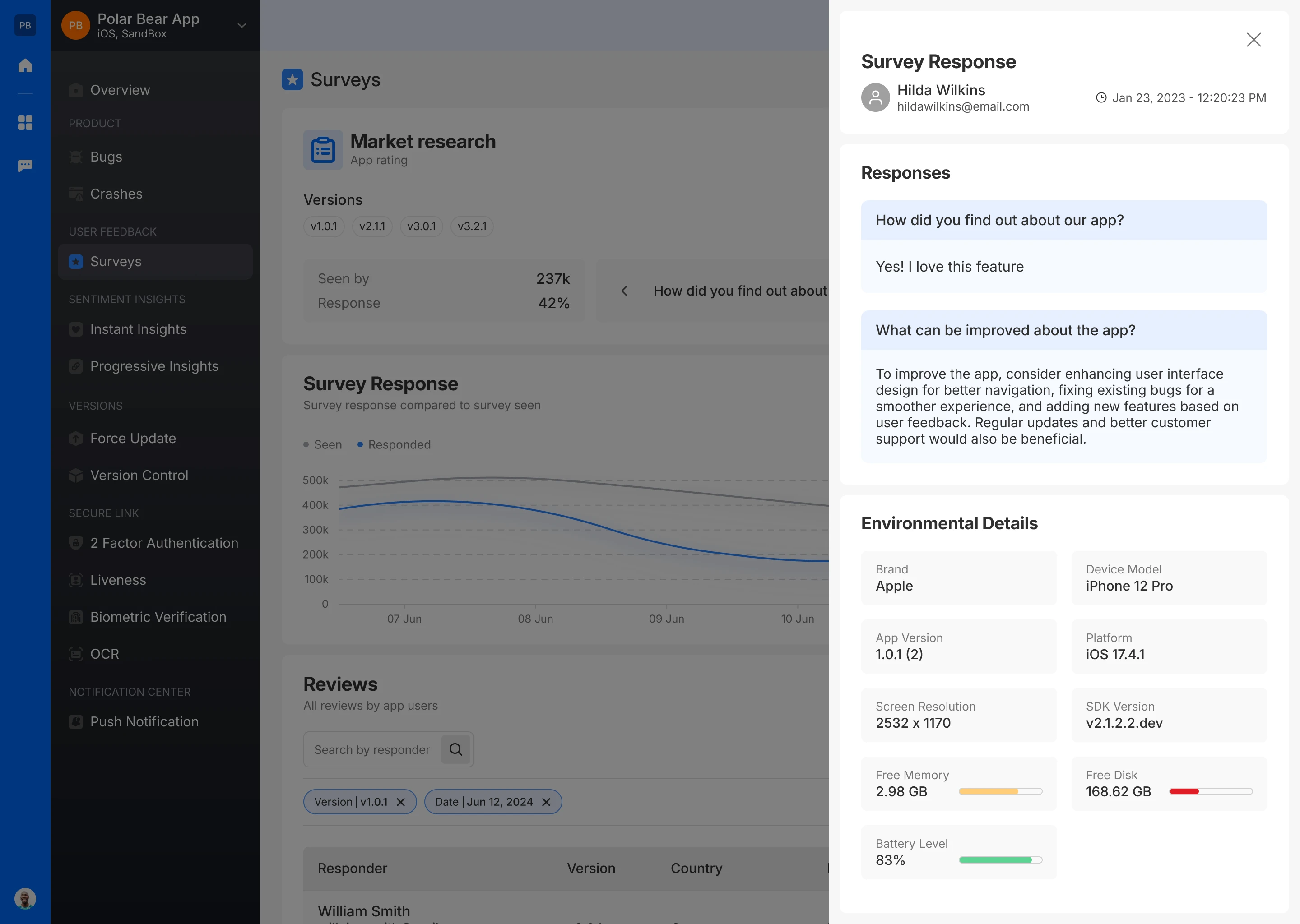
Task: Remove the Date Jun 12, 2024 filter
Action: (x=546, y=802)
